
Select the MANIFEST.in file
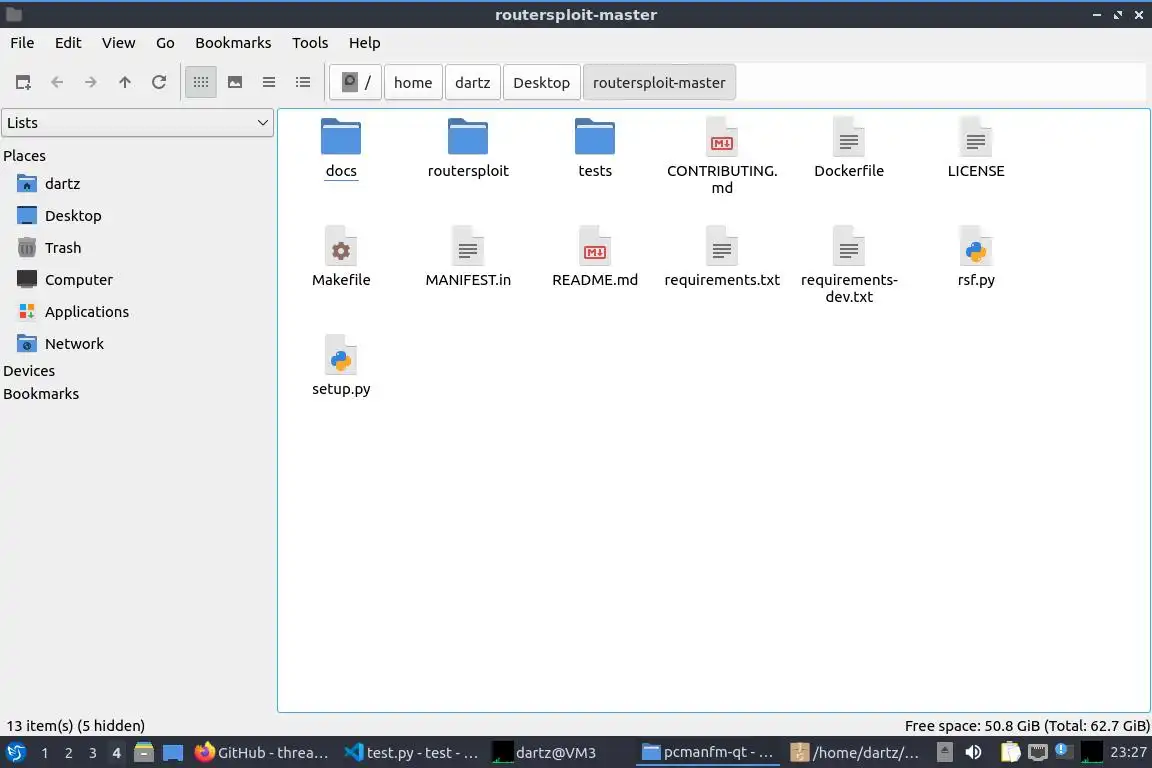pos(468,258)
